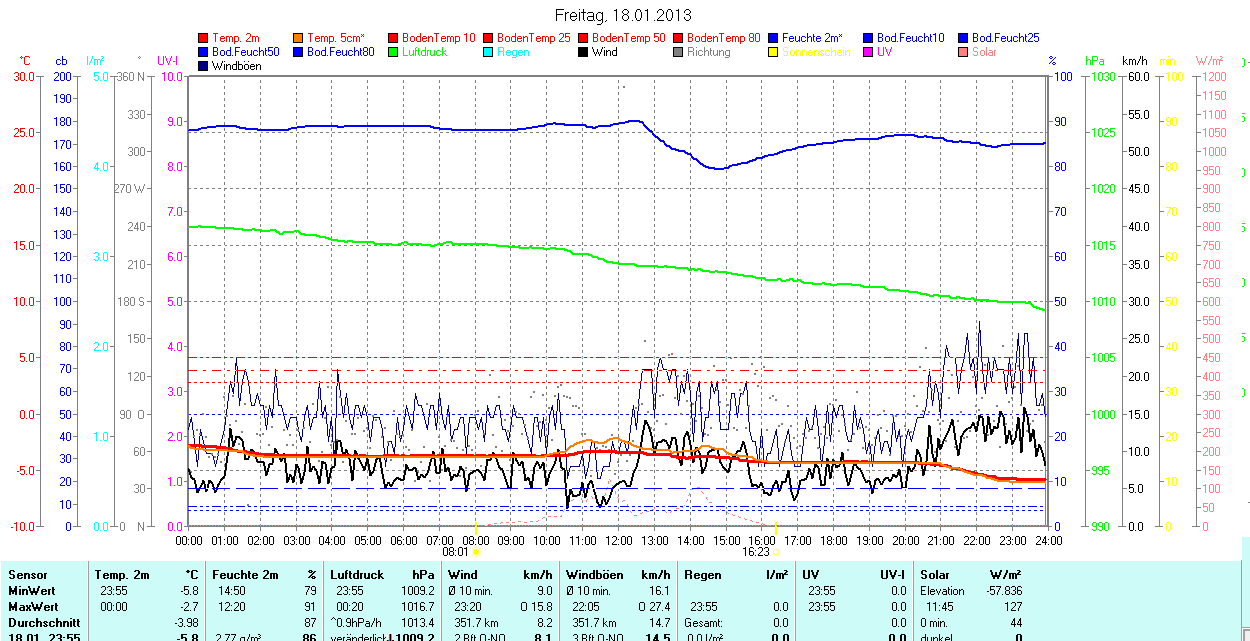1250x641 pixels.
Task: Click the green Luftdruck legend square
Action: pos(394,52)
